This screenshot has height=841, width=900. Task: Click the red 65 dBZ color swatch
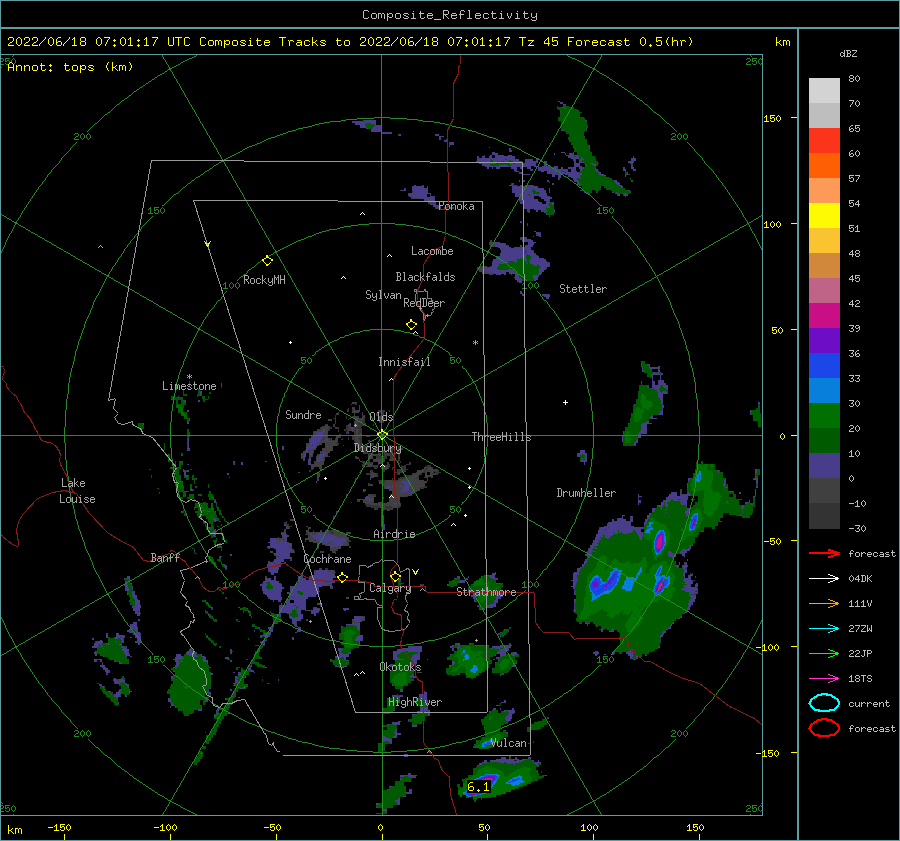coord(824,140)
